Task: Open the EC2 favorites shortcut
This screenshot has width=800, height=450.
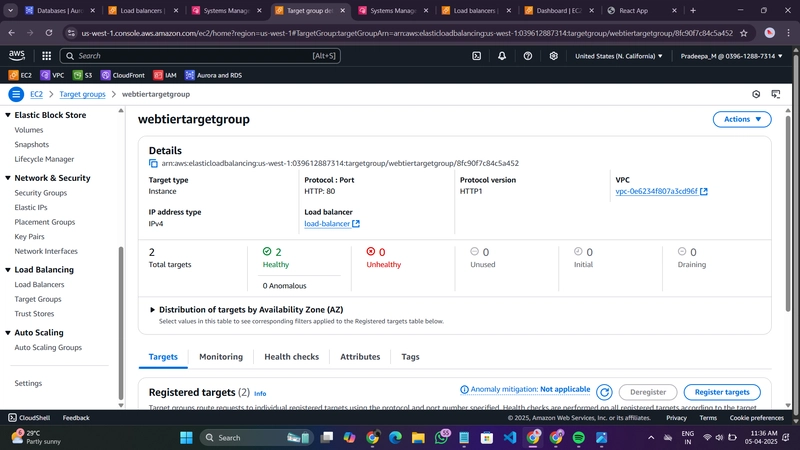Action: 20,75
